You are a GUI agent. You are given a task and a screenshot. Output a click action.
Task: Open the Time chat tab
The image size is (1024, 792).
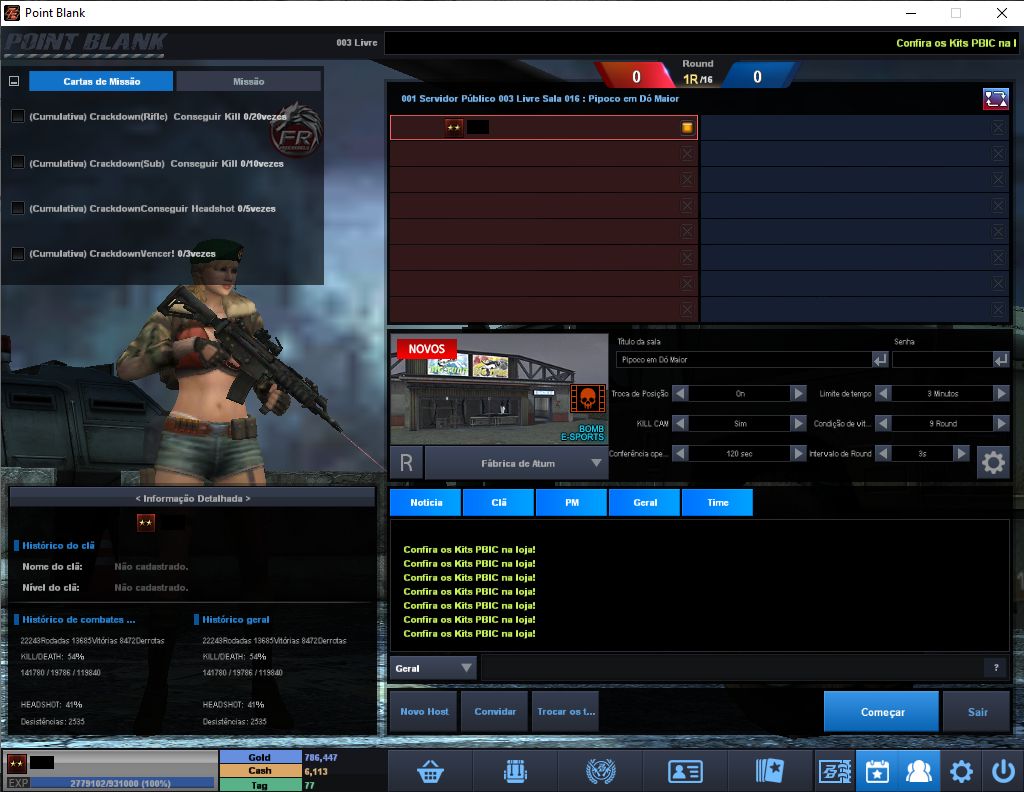717,503
